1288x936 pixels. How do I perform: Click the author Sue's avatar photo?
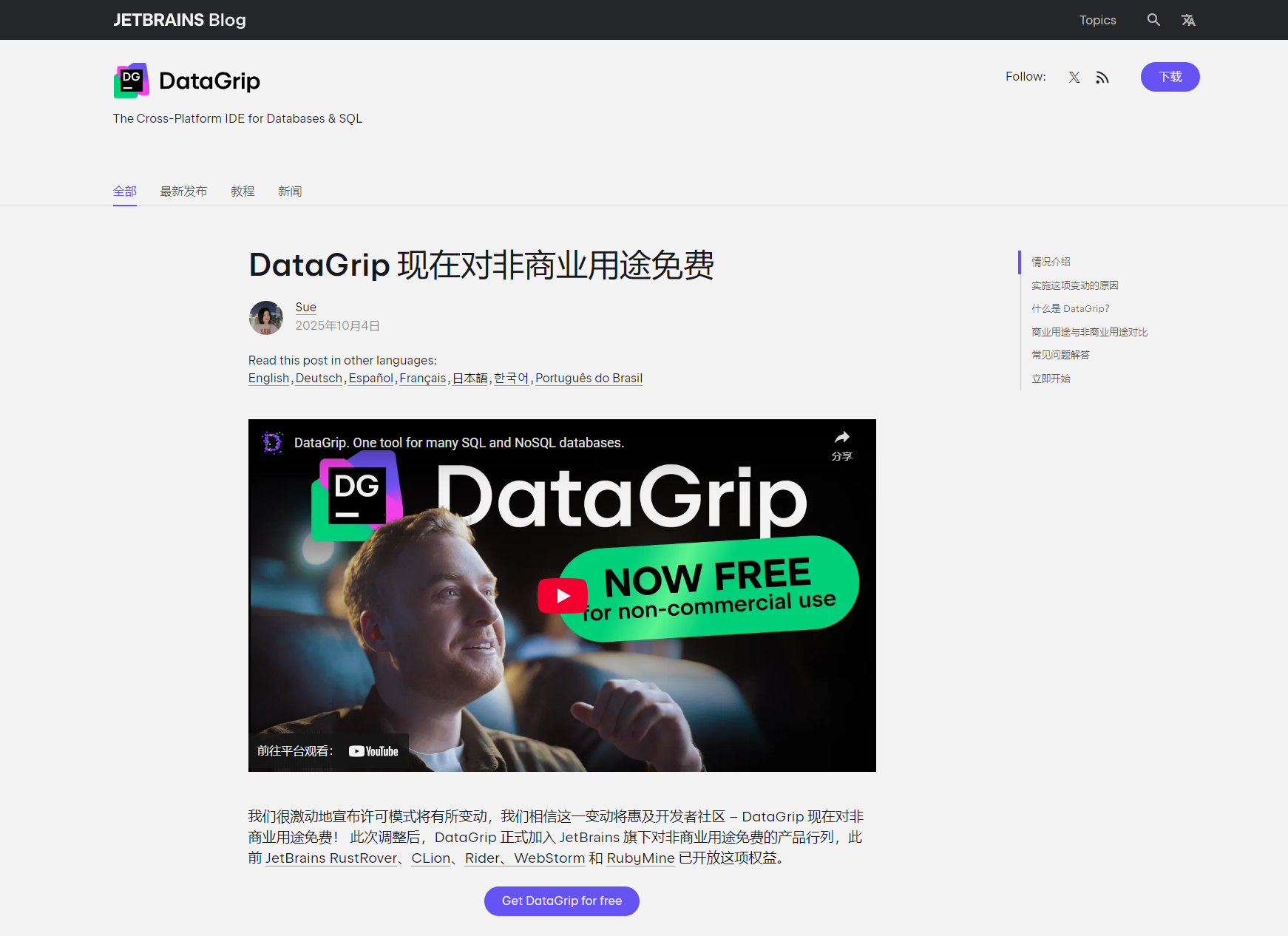point(266,318)
